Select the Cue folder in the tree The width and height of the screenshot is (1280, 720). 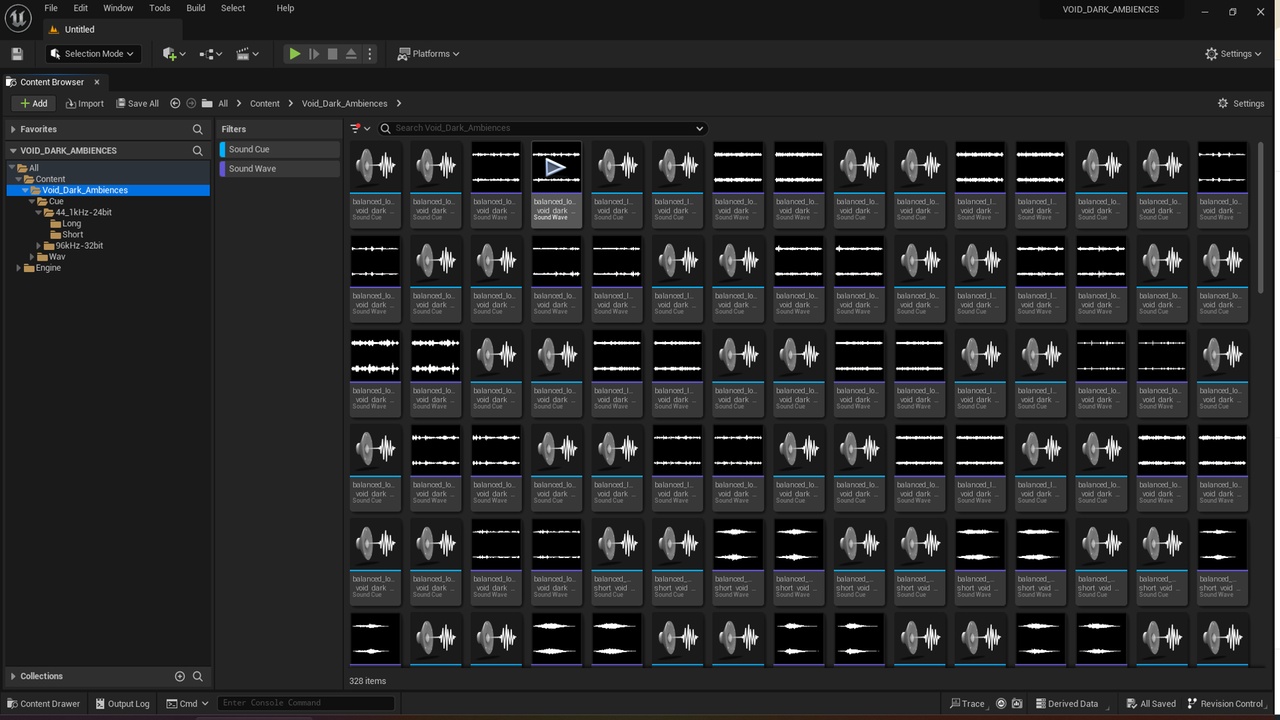[56, 201]
